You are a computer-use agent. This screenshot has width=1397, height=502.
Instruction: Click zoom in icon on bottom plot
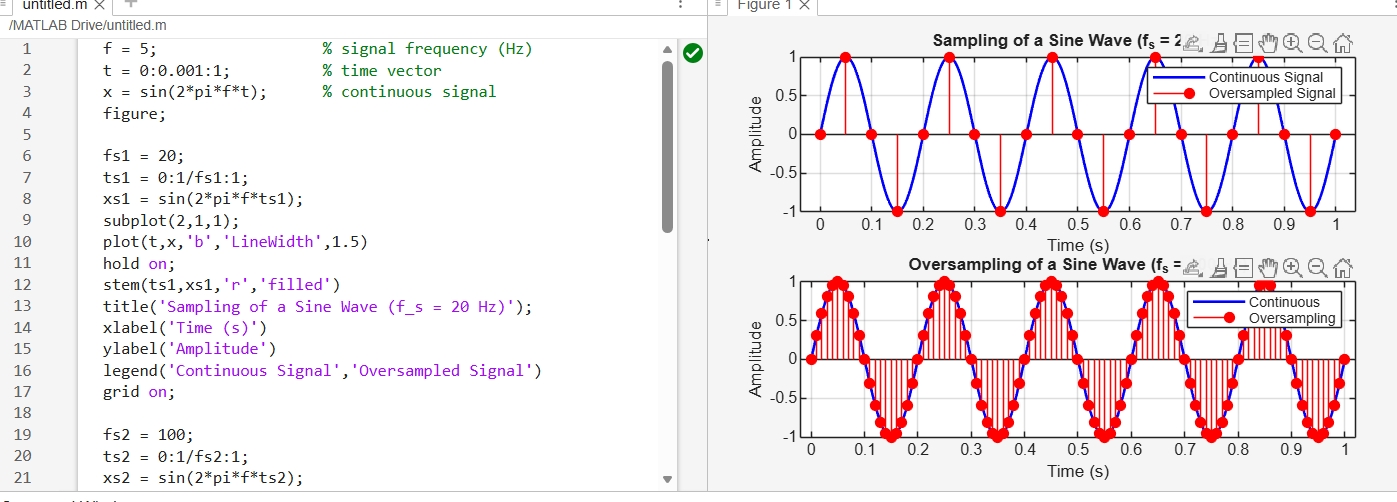pyautogui.click(x=1292, y=267)
